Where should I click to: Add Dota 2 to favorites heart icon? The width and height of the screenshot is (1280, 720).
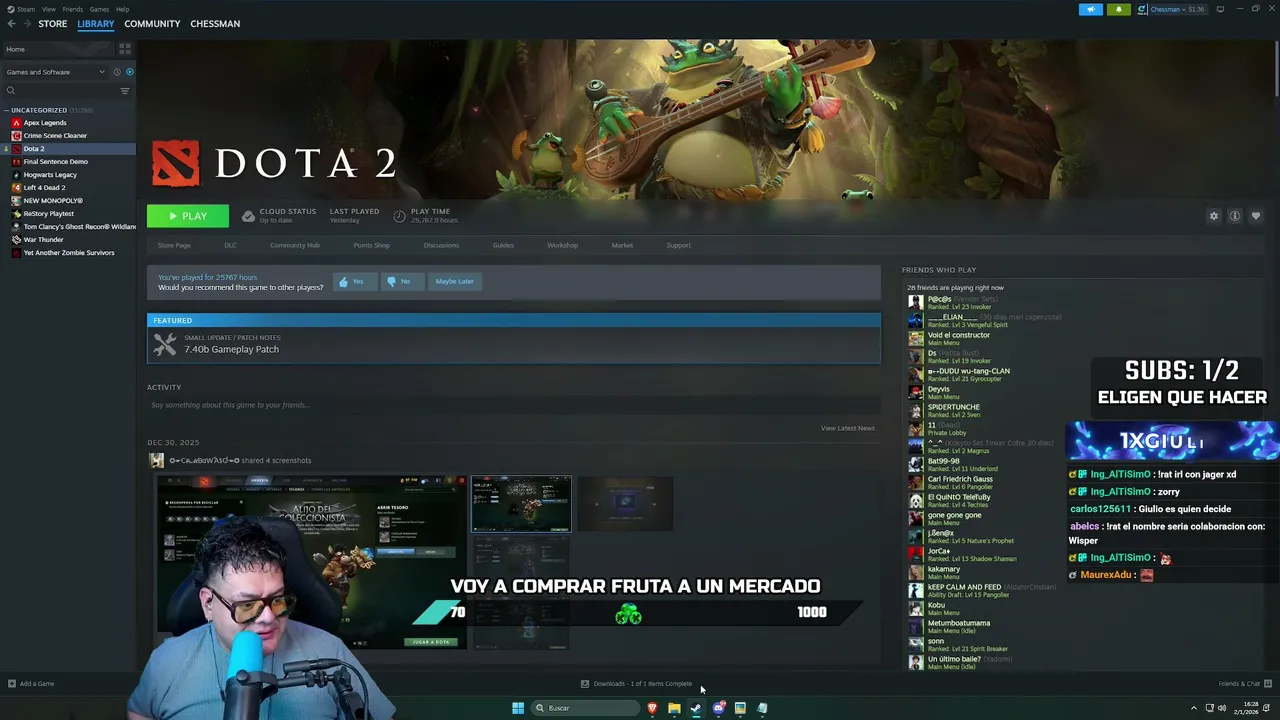(1256, 216)
